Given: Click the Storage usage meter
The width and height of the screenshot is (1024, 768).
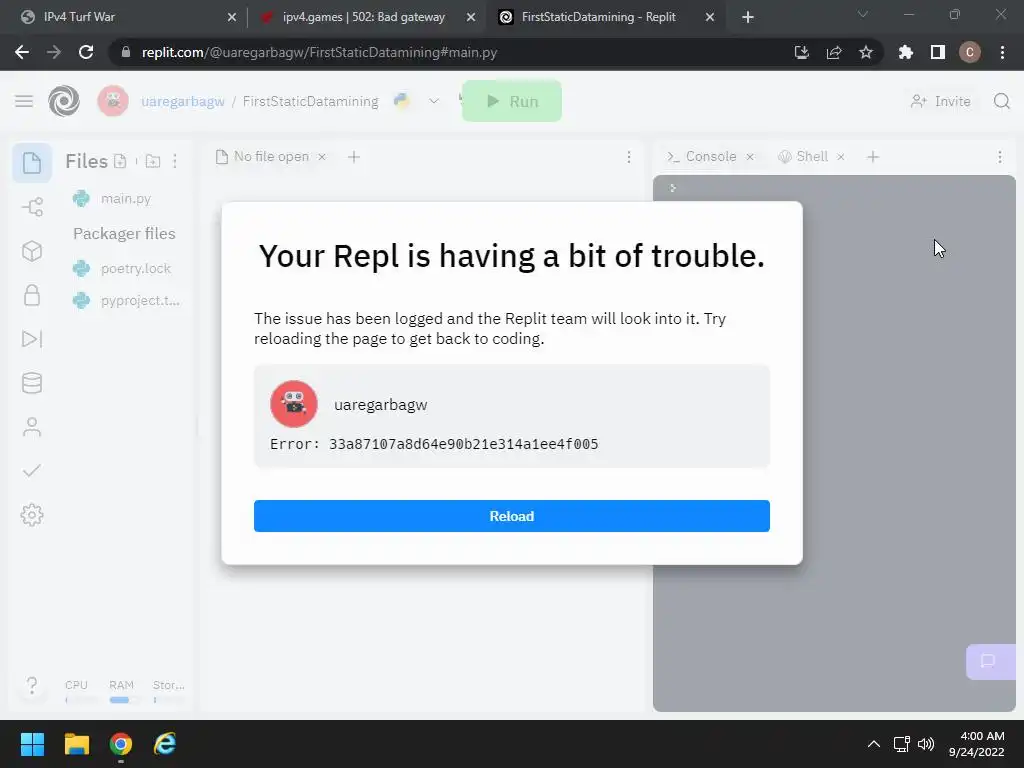Looking at the screenshot, I should pos(168,692).
